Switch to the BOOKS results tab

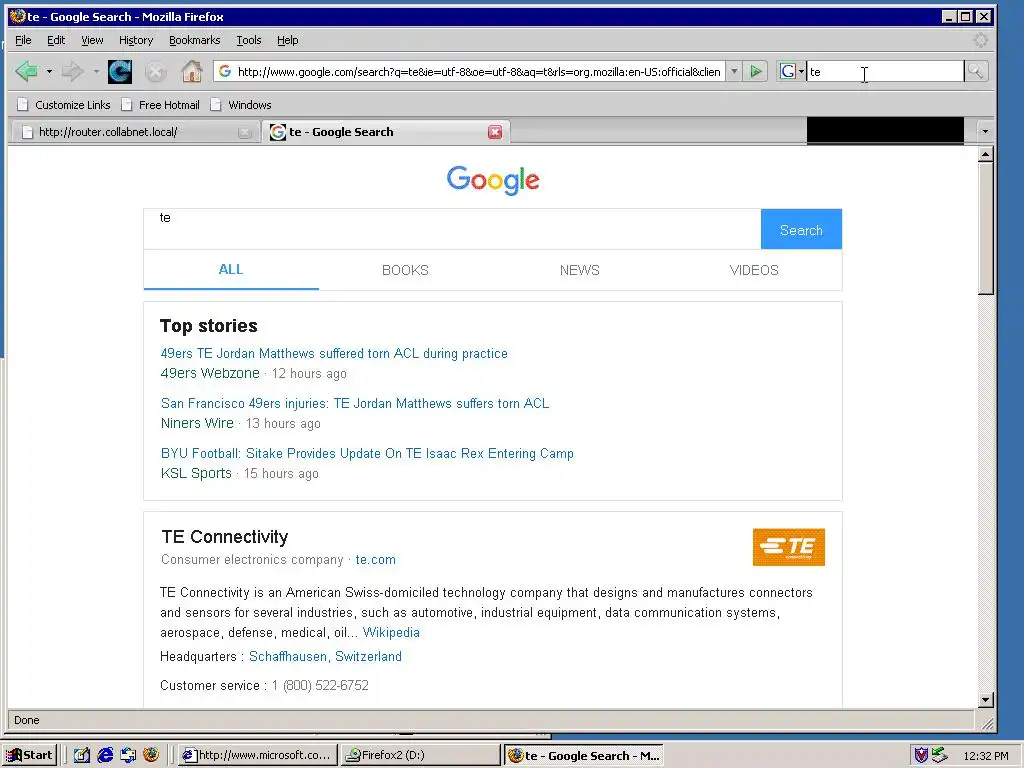(406, 270)
